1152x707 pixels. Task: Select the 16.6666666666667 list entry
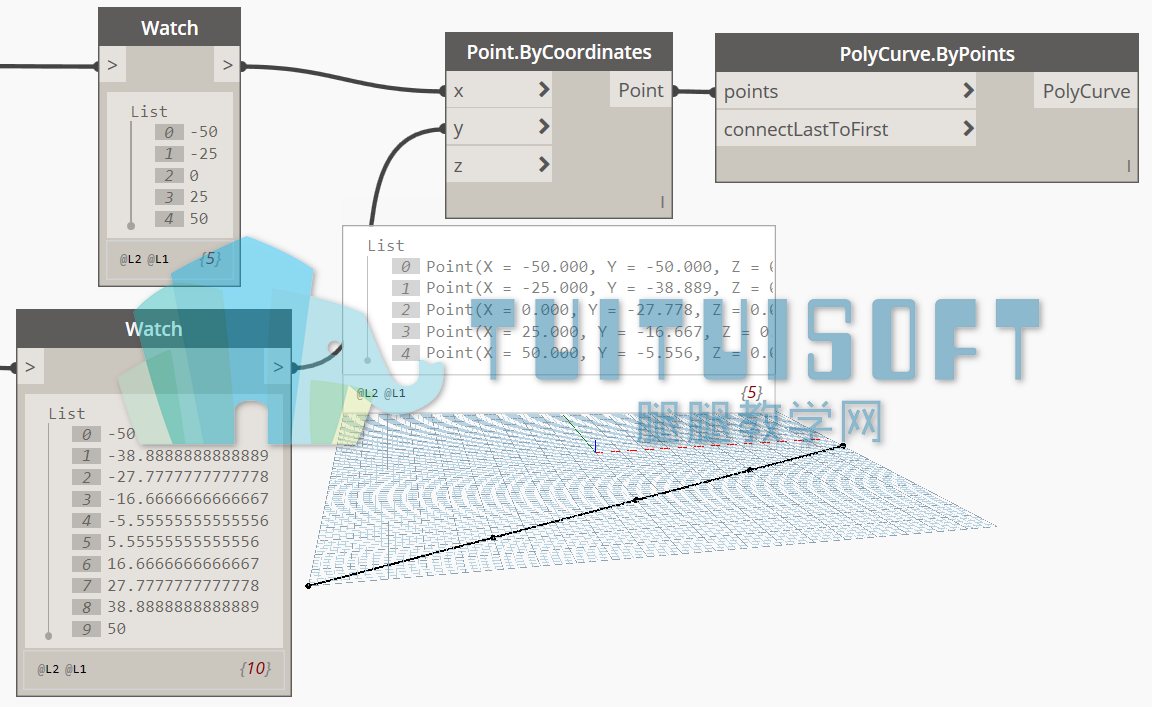point(183,564)
